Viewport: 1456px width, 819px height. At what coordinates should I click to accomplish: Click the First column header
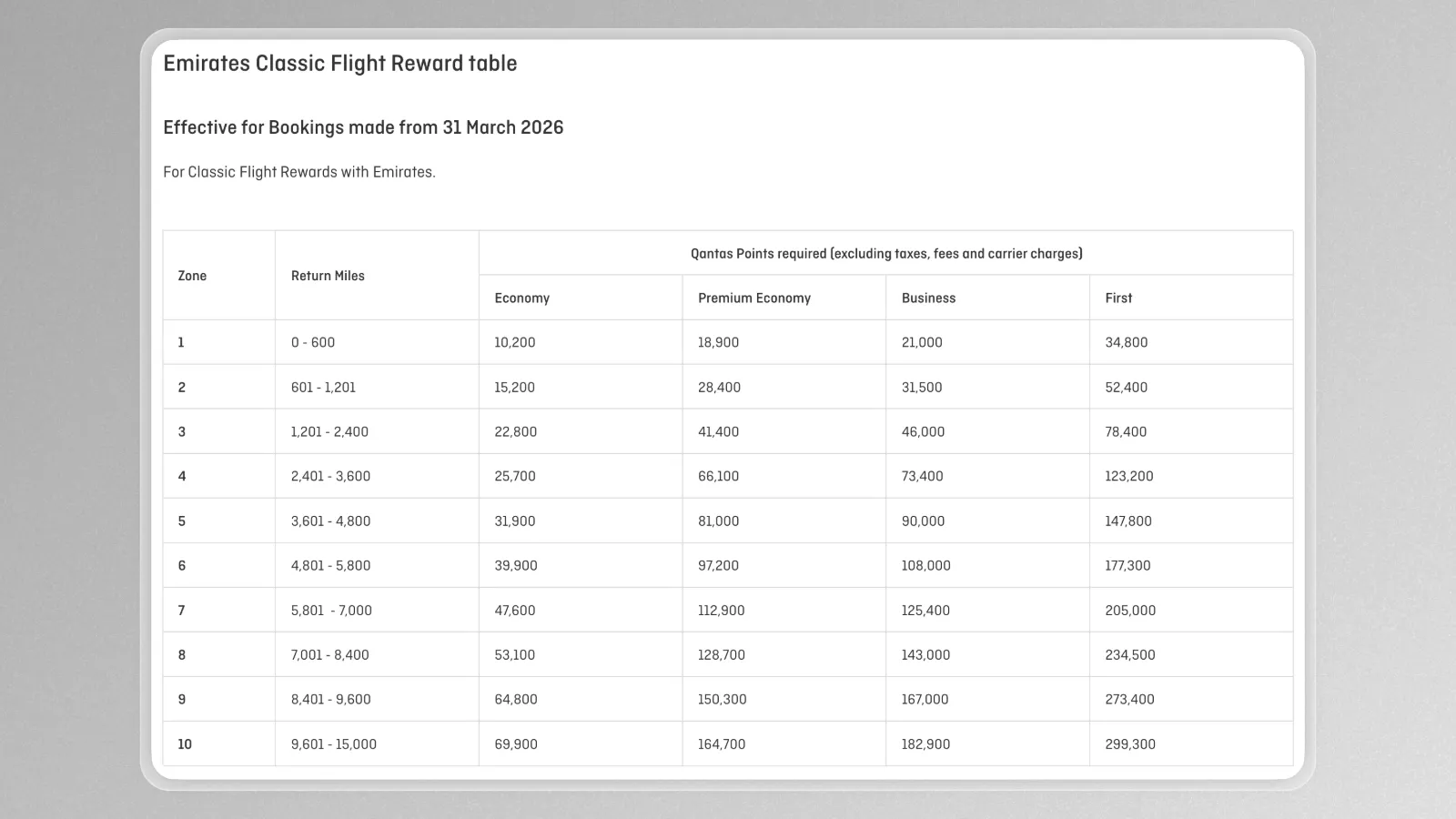point(1191,298)
